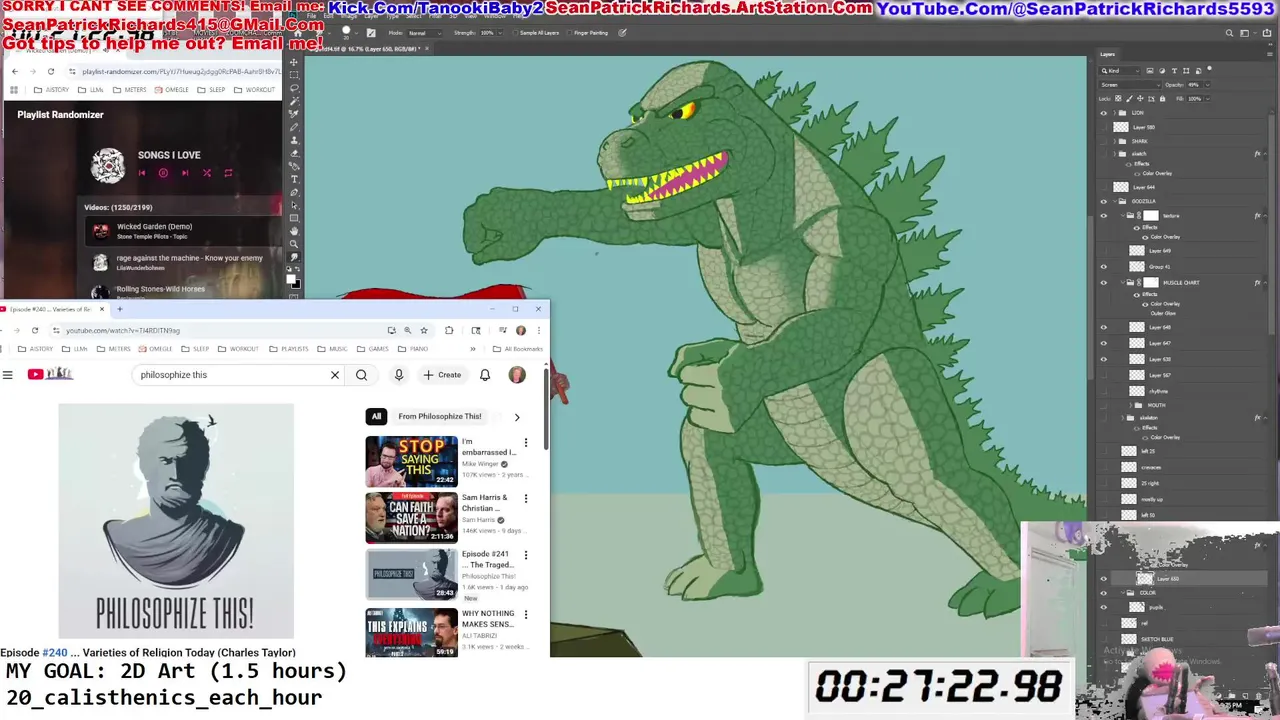Viewport: 1280px width, 720px height.
Task: Open the smudge Mode dropdown
Action: point(425,33)
